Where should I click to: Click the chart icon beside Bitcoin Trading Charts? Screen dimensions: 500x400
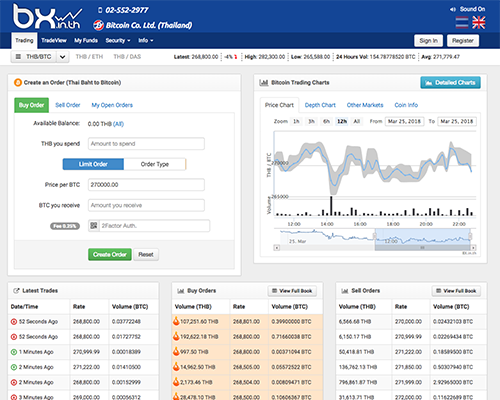pyautogui.click(x=264, y=82)
